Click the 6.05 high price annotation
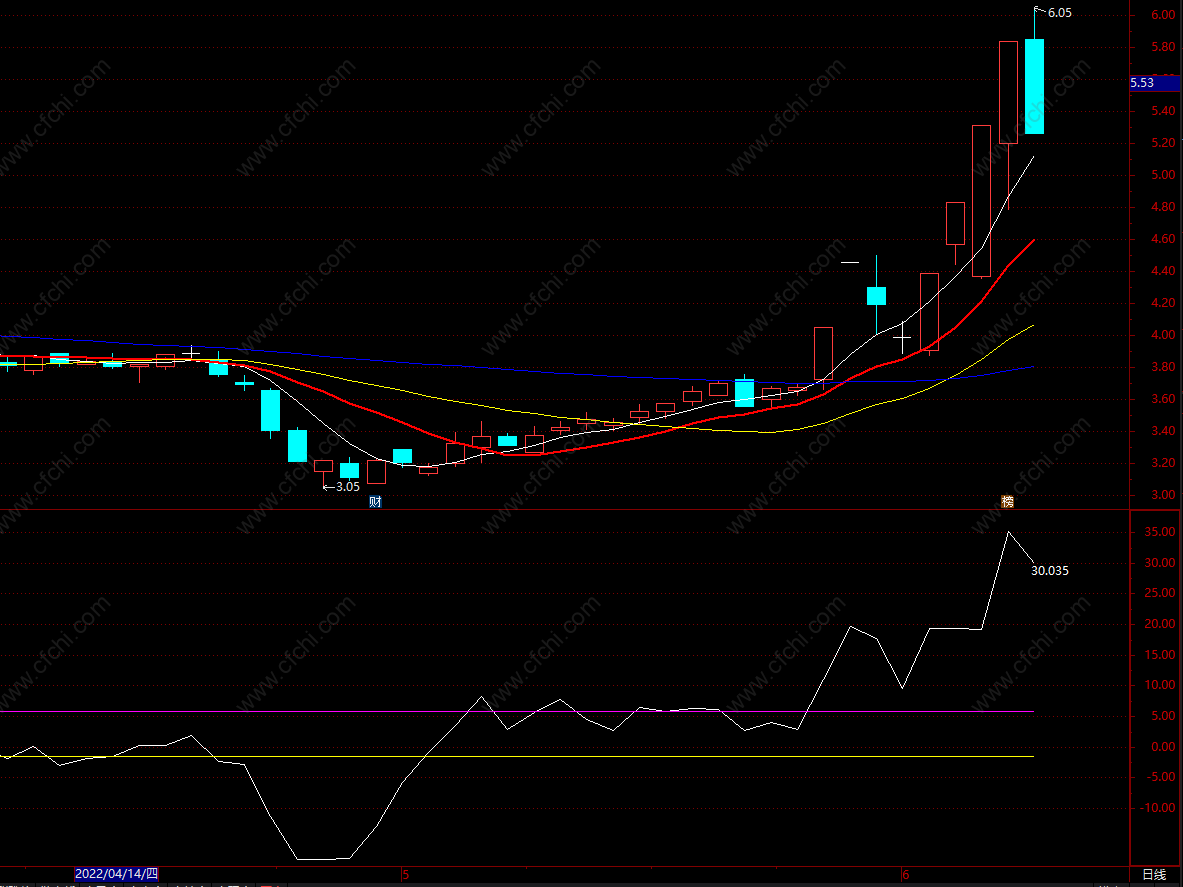Viewport: 1183px width, 887px height. tap(1059, 13)
